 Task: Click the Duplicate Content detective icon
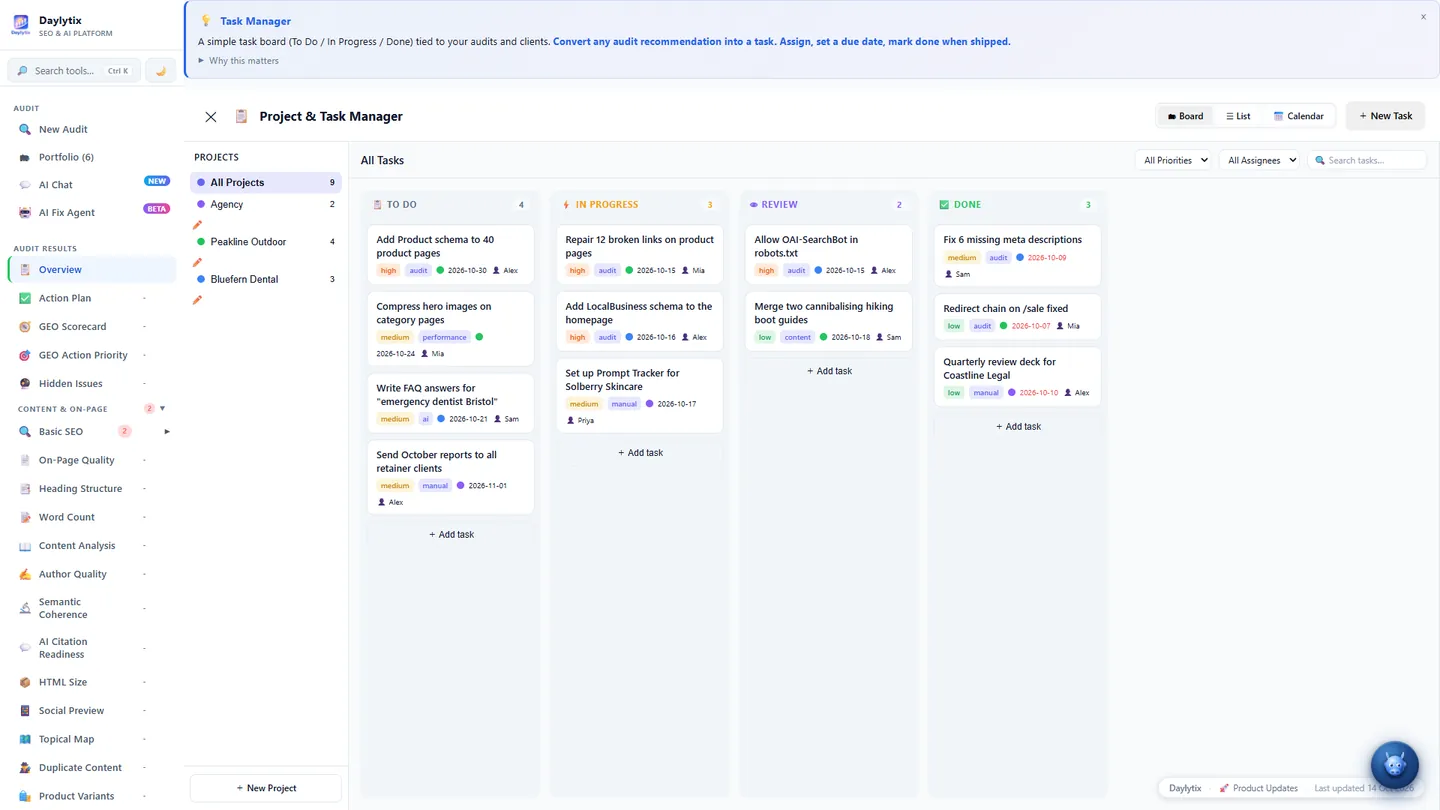click(25, 768)
